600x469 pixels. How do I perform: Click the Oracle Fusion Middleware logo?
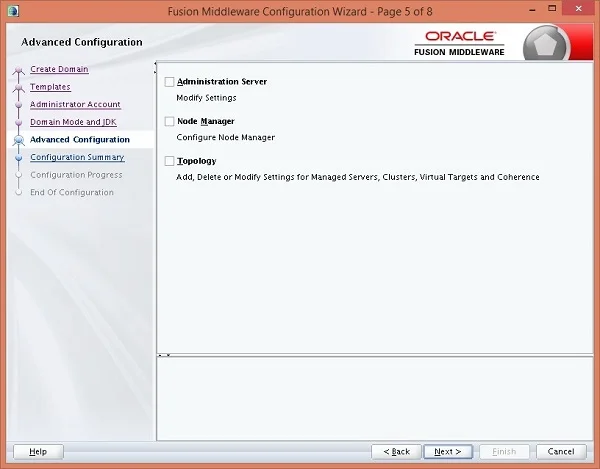click(x=459, y=44)
